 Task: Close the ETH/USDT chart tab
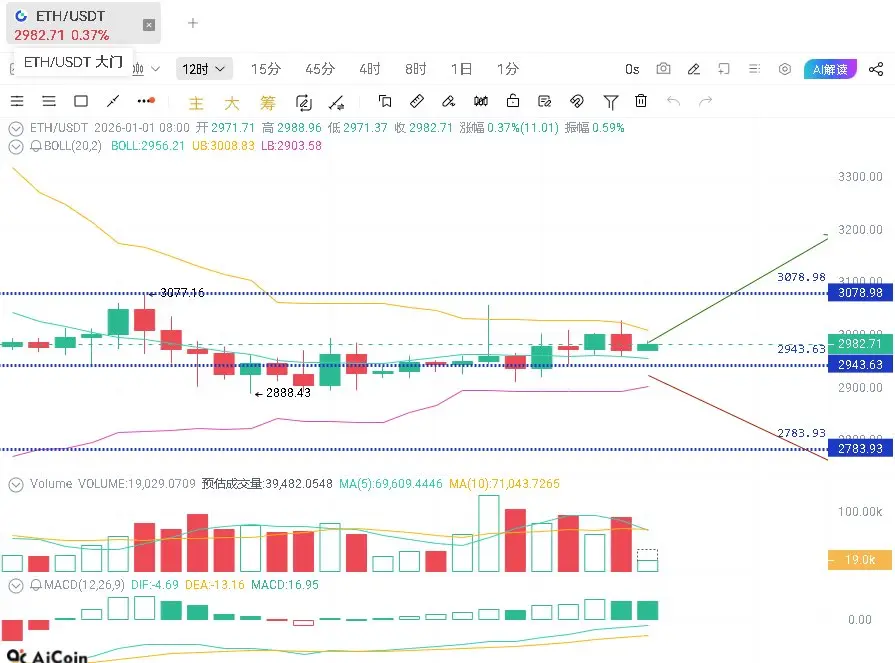click(148, 25)
